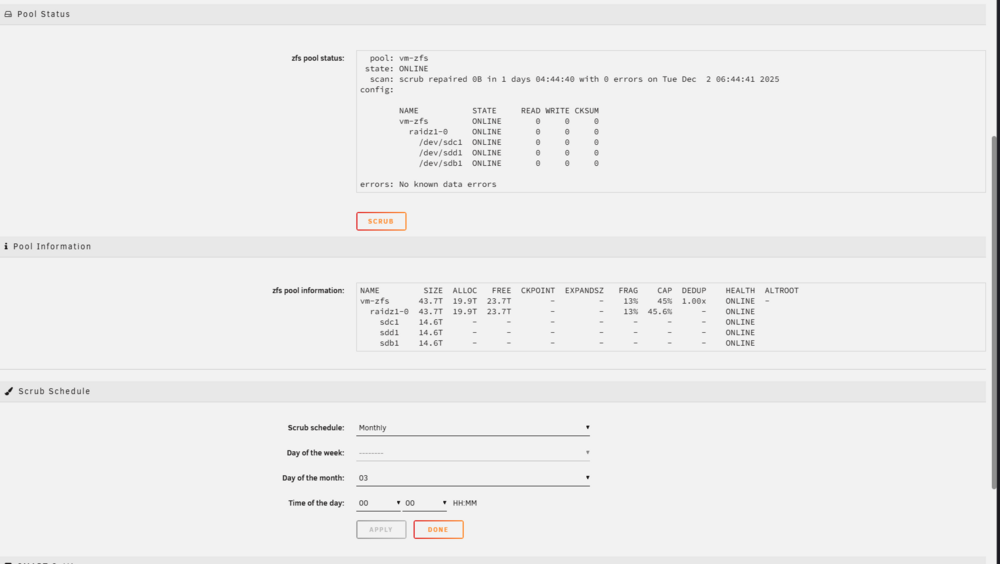1000x564 pixels.
Task: Click the 45.6% CAP value for raidz1-0
Action: click(659, 312)
